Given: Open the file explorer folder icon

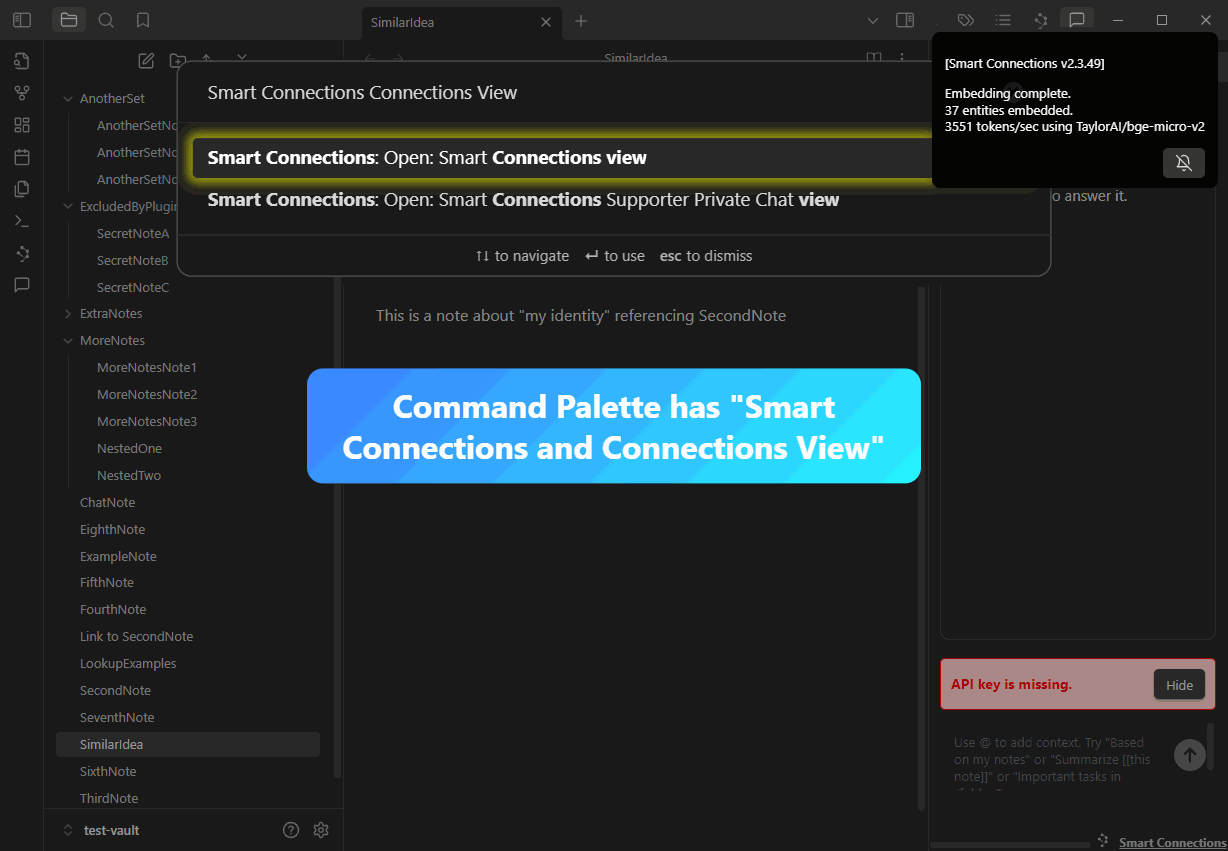Looking at the screenshot, I should tap(69, 20).
